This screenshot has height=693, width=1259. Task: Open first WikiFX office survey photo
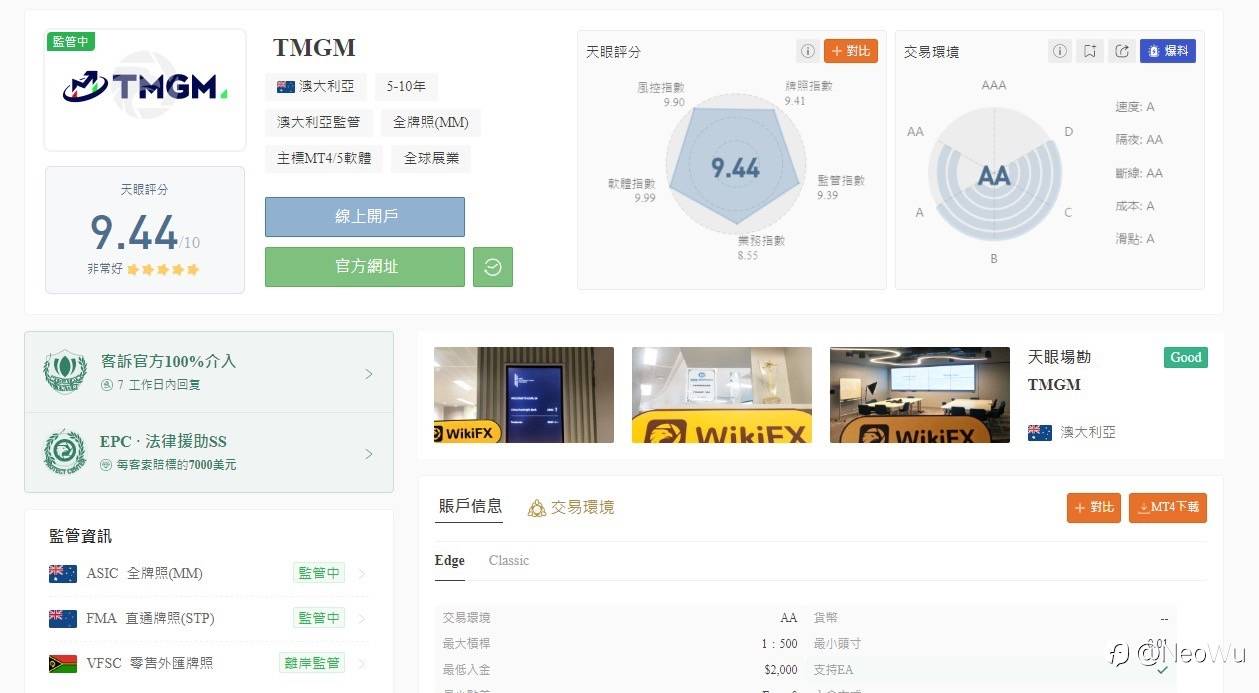coord(524,395)
